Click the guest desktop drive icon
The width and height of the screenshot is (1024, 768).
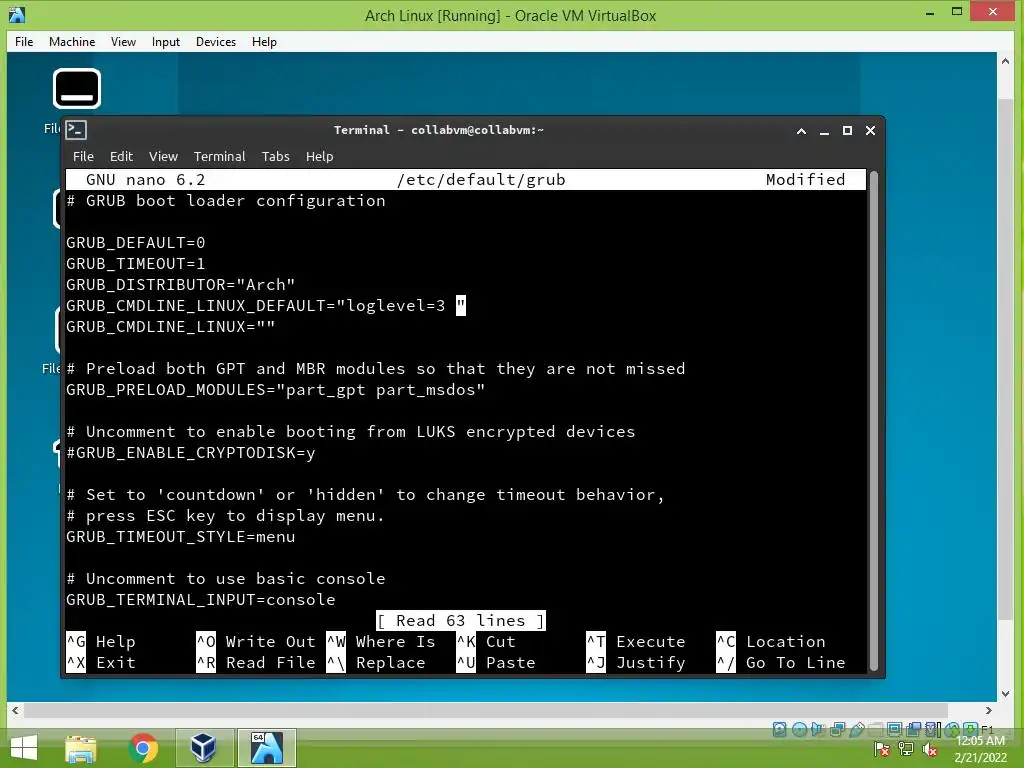coord(76,88)
